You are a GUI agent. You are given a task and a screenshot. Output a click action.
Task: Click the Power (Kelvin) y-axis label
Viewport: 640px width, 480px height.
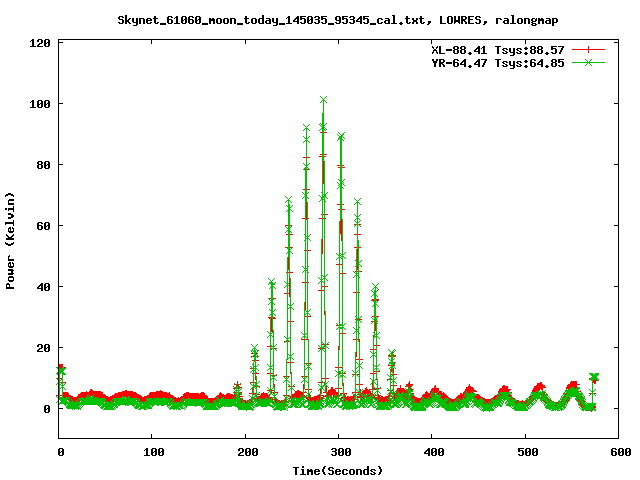11,240
